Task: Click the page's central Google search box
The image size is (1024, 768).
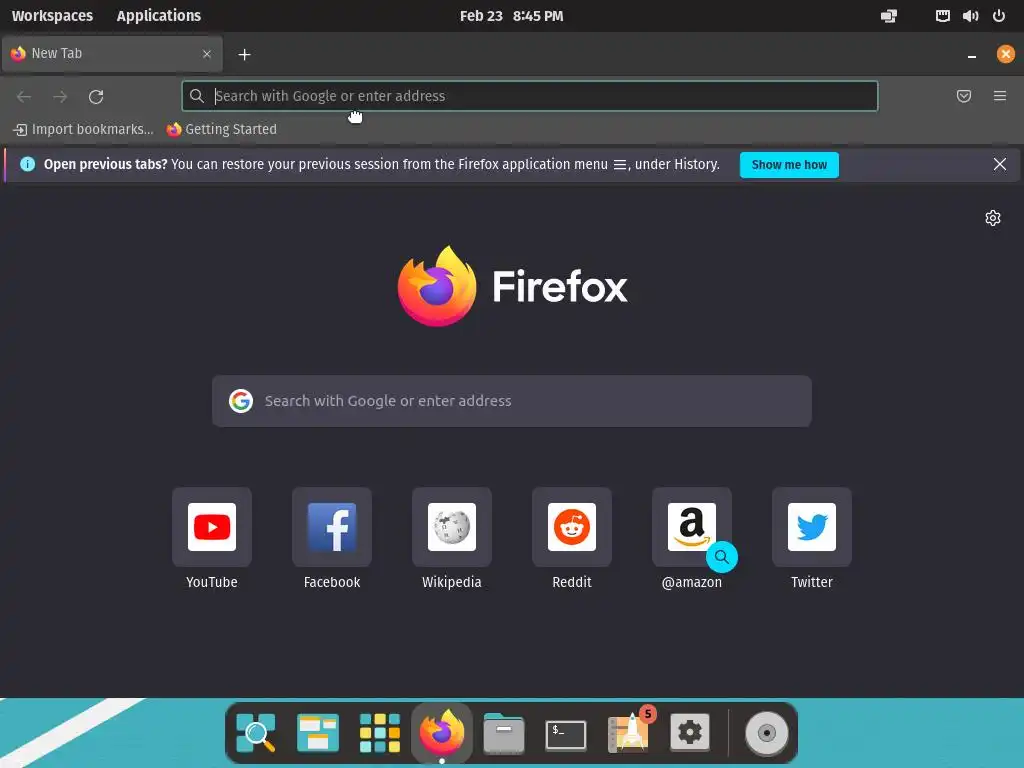Action: click(512, 401)
